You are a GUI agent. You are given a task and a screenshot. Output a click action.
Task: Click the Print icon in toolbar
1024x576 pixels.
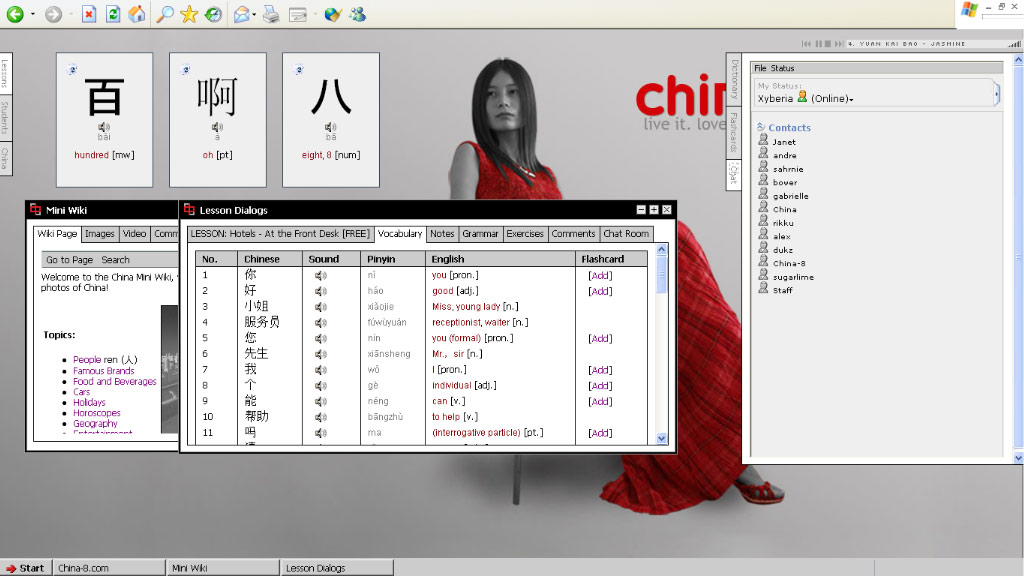coord(271,14)
